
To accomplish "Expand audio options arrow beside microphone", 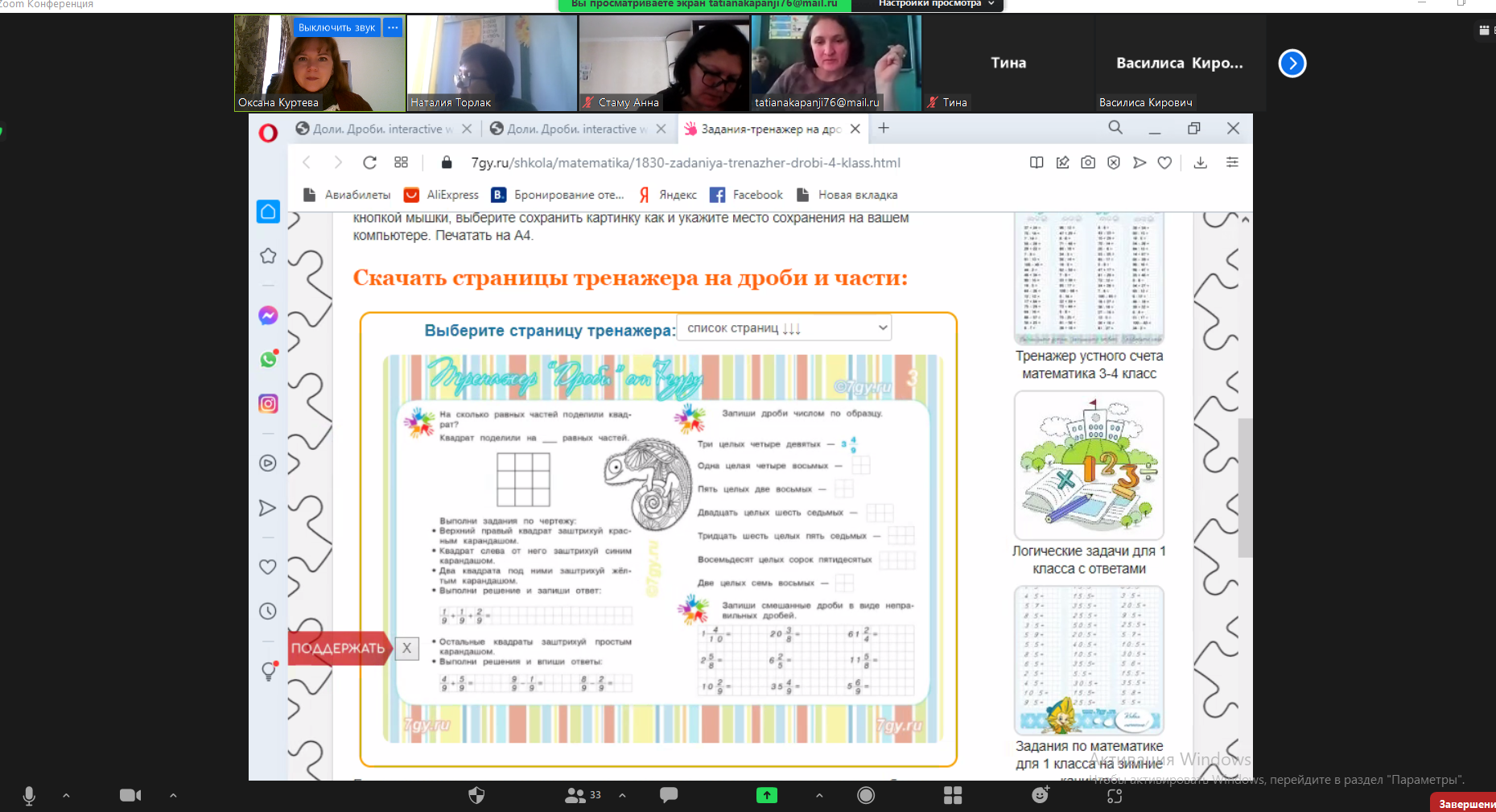I will pos(66,795).
